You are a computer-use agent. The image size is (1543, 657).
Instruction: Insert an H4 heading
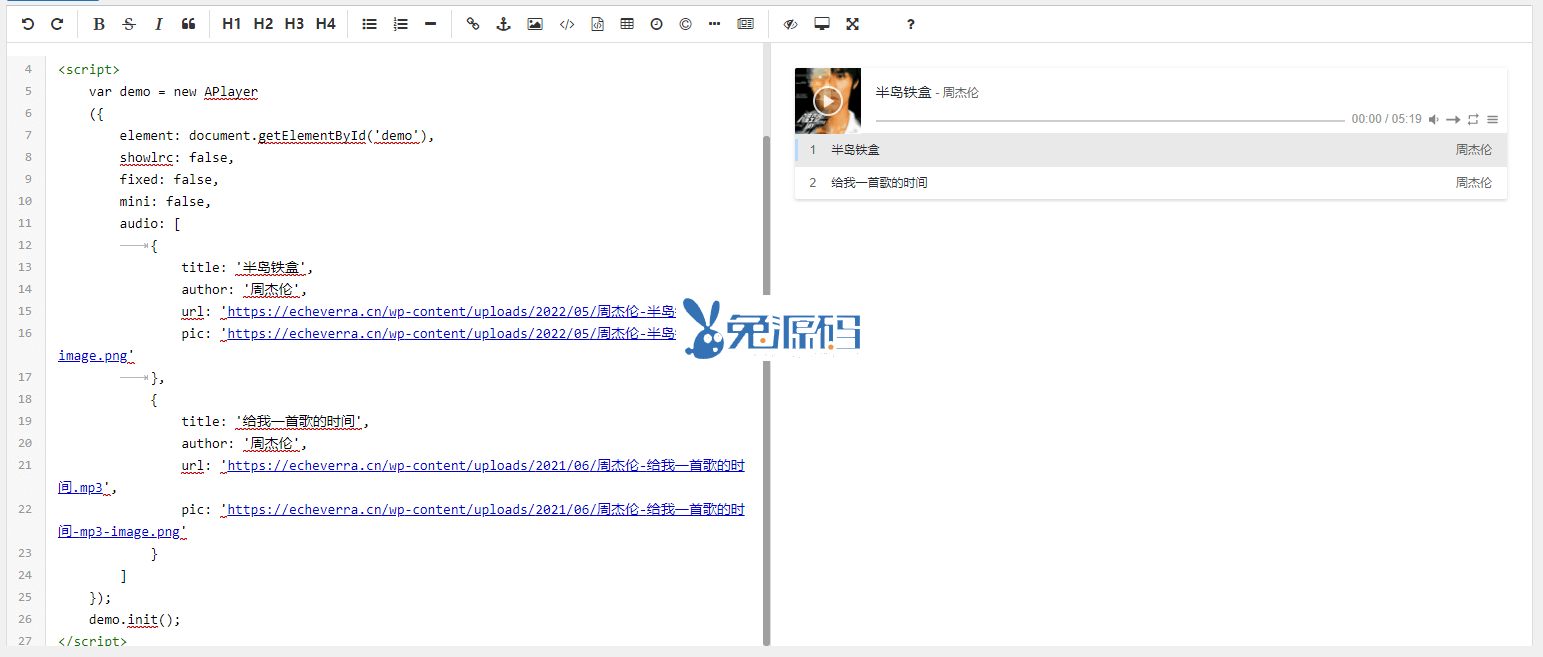(x=325, y=24)
